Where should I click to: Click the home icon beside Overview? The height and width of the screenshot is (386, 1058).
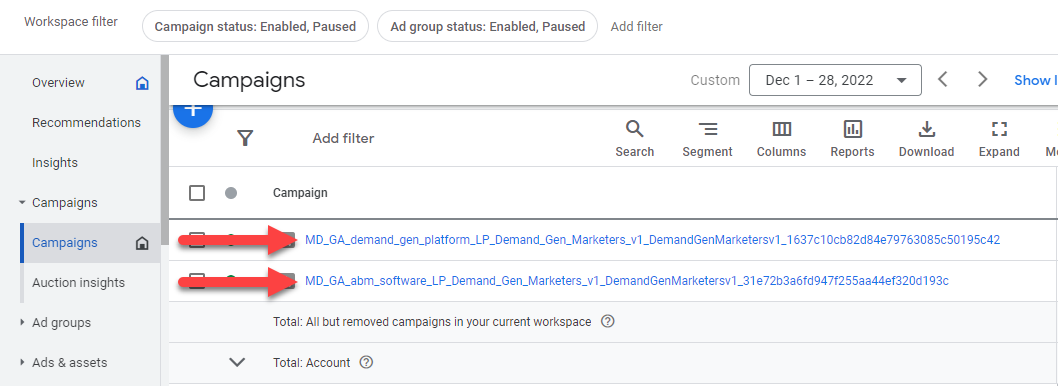[142, 83]
